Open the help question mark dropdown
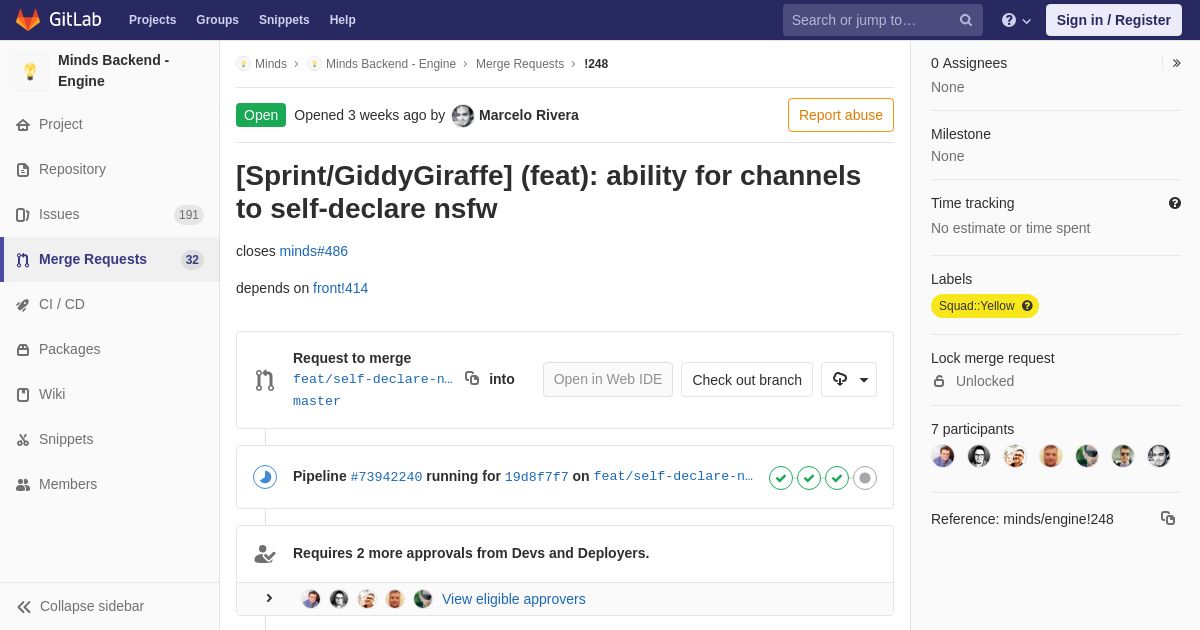The image size is (1200, 630). click(x=1016, y=20)
